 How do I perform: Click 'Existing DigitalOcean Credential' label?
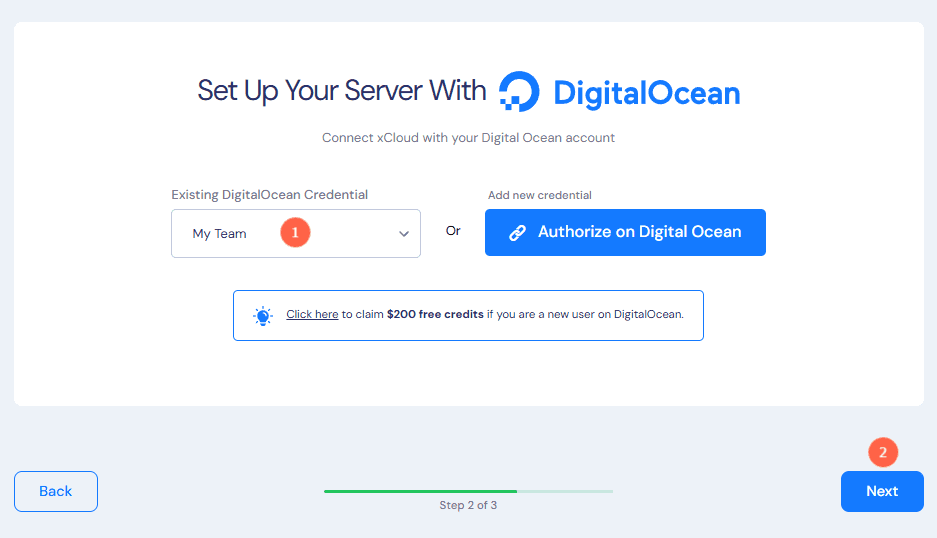coord(270,195)
